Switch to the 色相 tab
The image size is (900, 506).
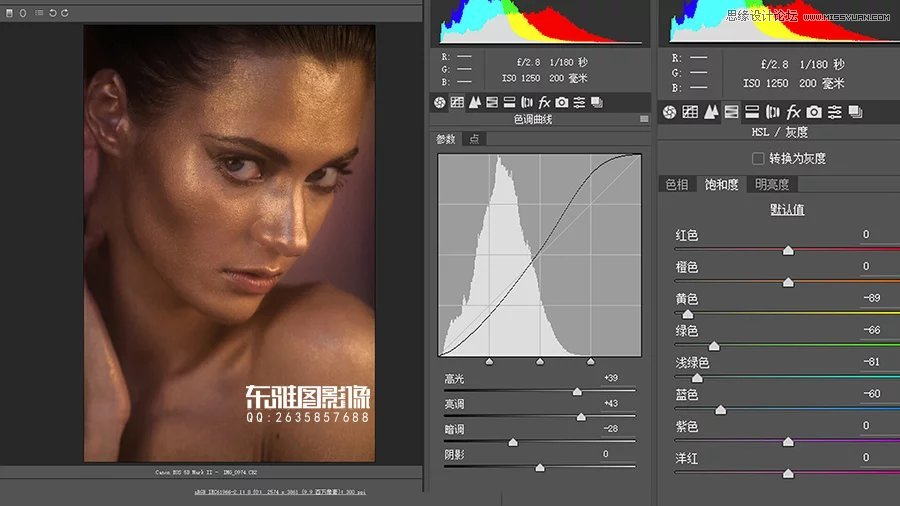[x=677, y=184]
